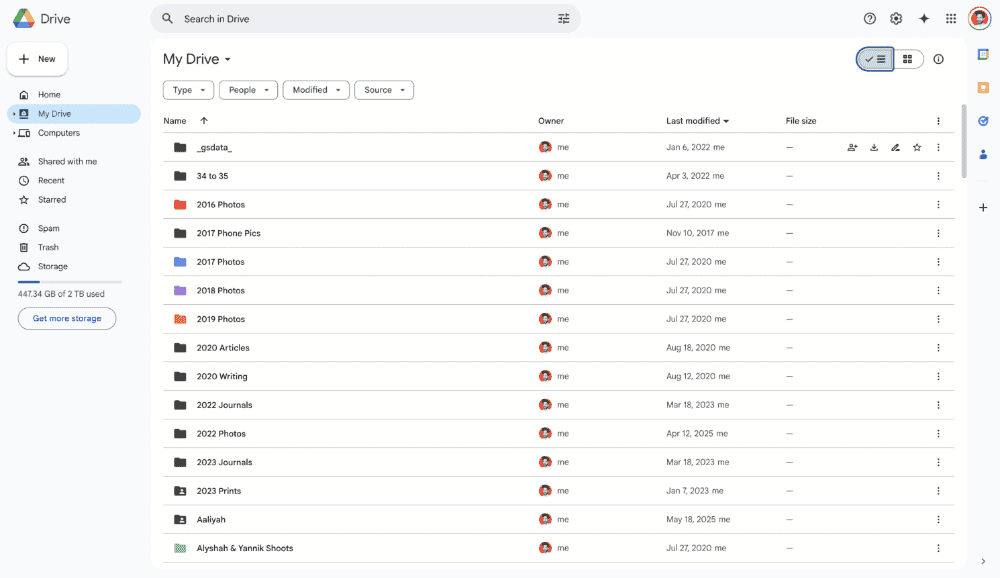Expand Computers tree in sidebar
The height and width of the screenshot is (578, 1000).
(x=14, y=133)
